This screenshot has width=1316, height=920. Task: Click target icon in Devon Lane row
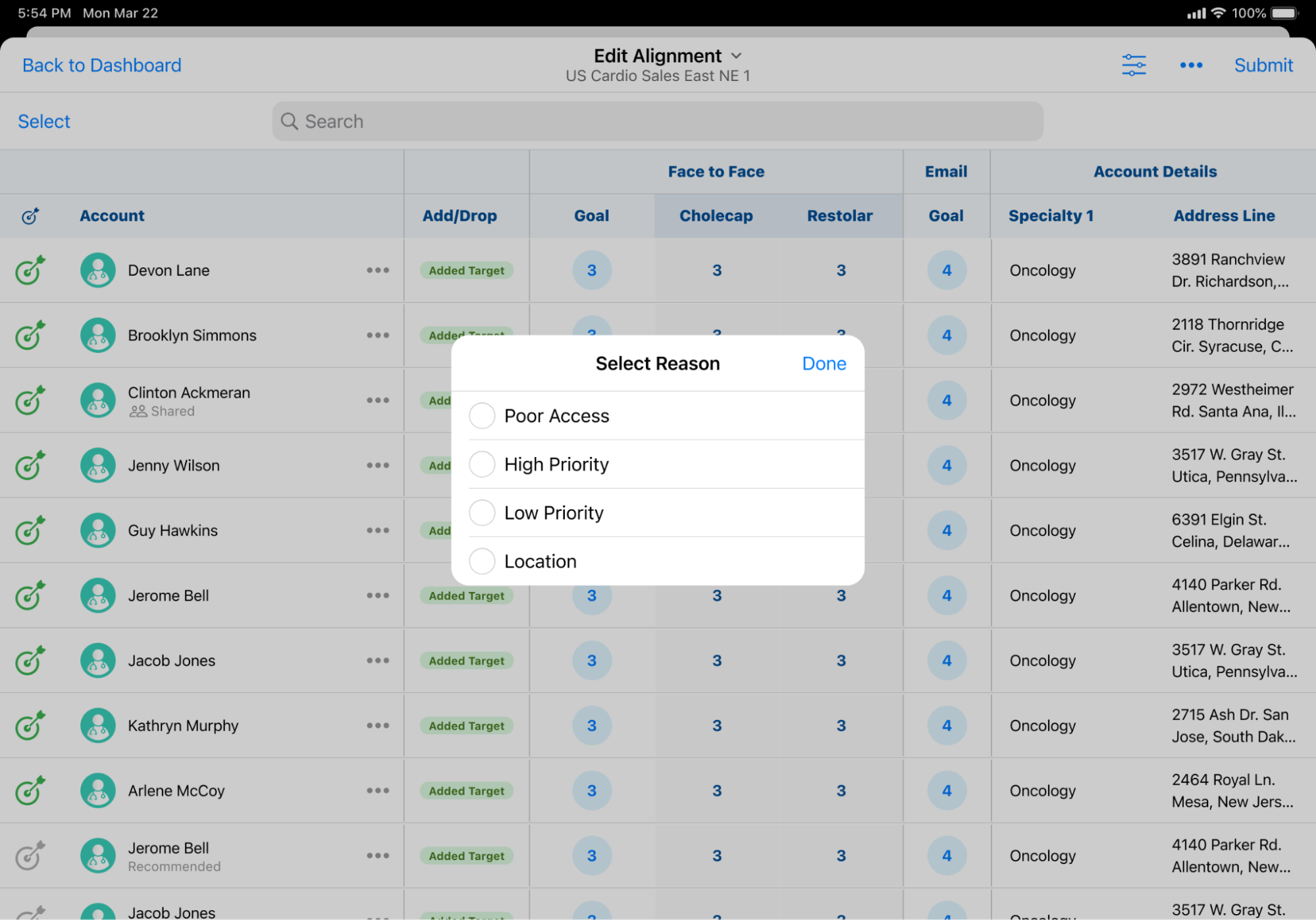30,270
